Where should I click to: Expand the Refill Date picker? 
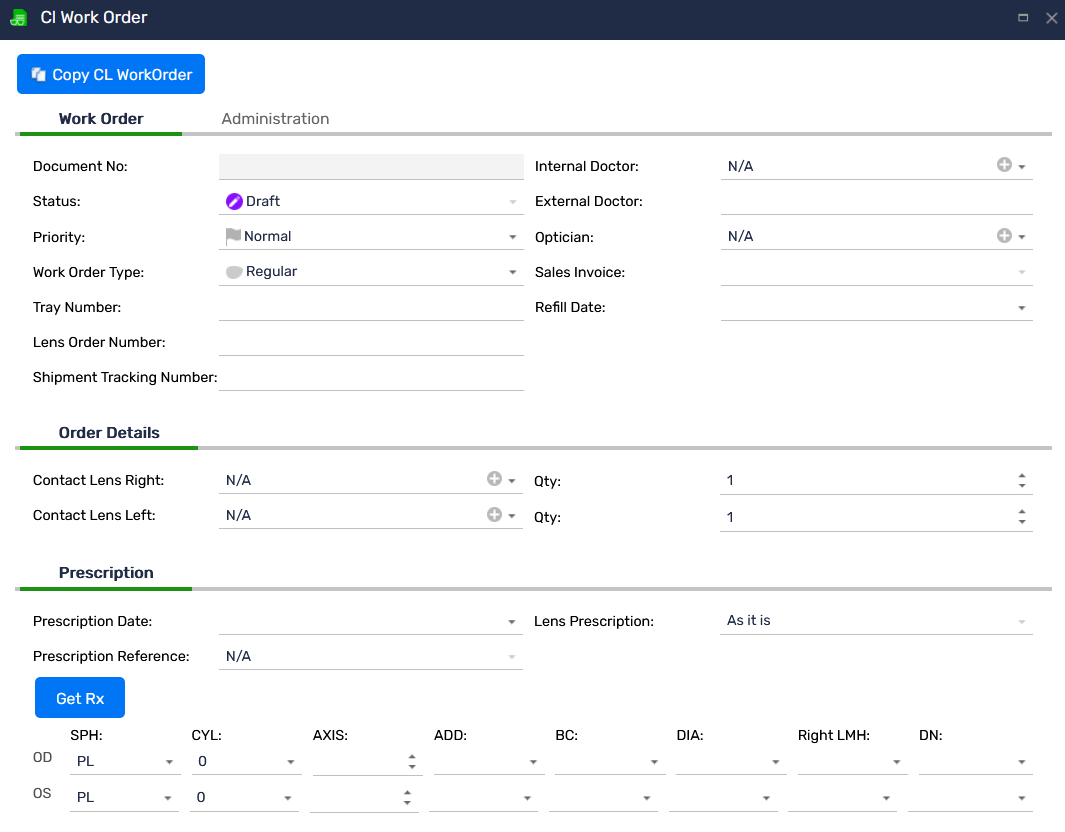(1022, 308)
